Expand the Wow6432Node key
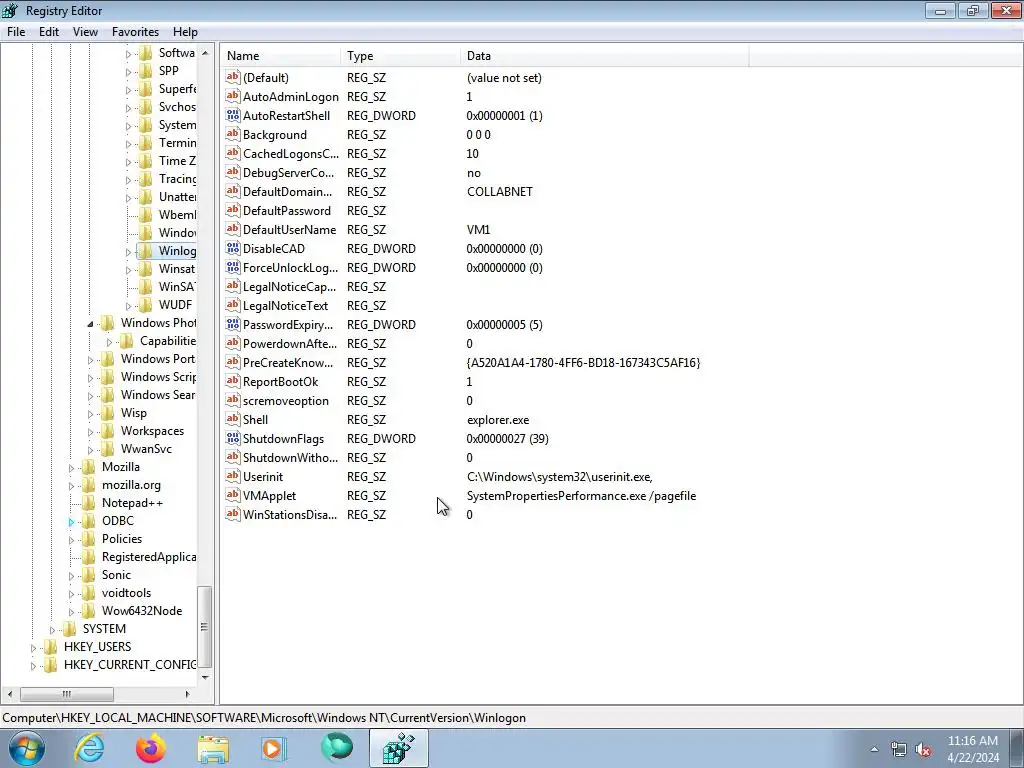1024x768 pixels. tap(71, 611)
